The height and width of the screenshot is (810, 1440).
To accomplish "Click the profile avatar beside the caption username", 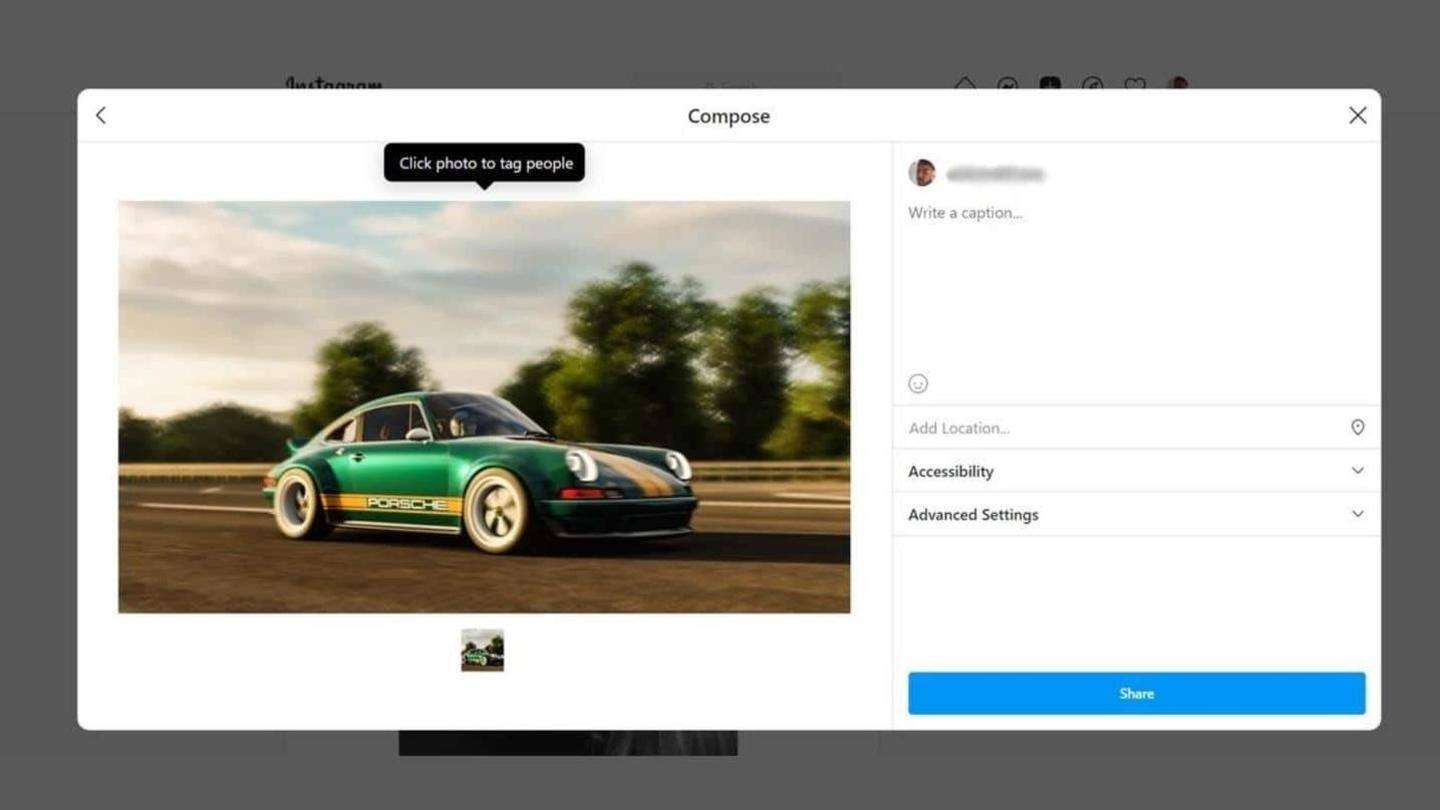I will (922, 173).
